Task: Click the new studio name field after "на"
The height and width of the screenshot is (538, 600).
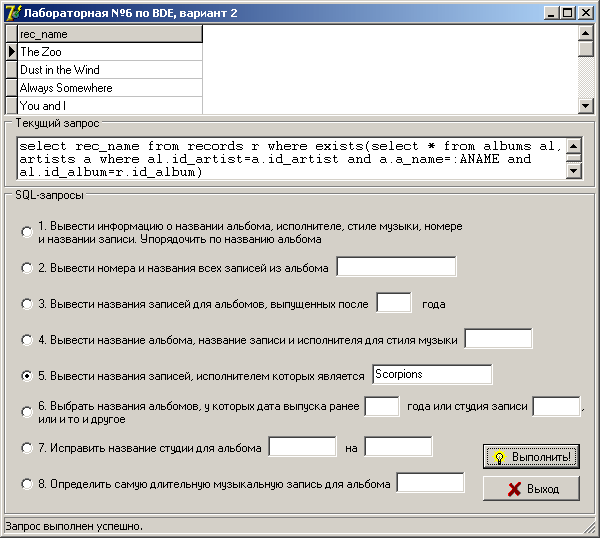Action: pyautogui.click(x=398, y=446)
